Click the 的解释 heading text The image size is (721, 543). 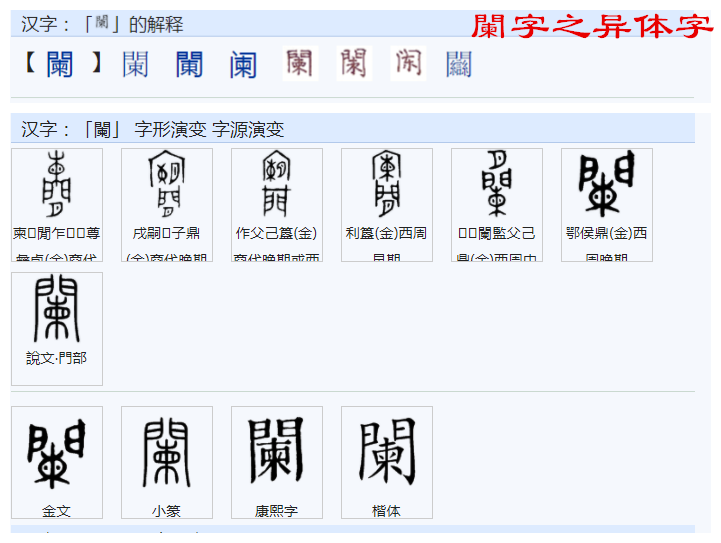(x=156, y=24)
